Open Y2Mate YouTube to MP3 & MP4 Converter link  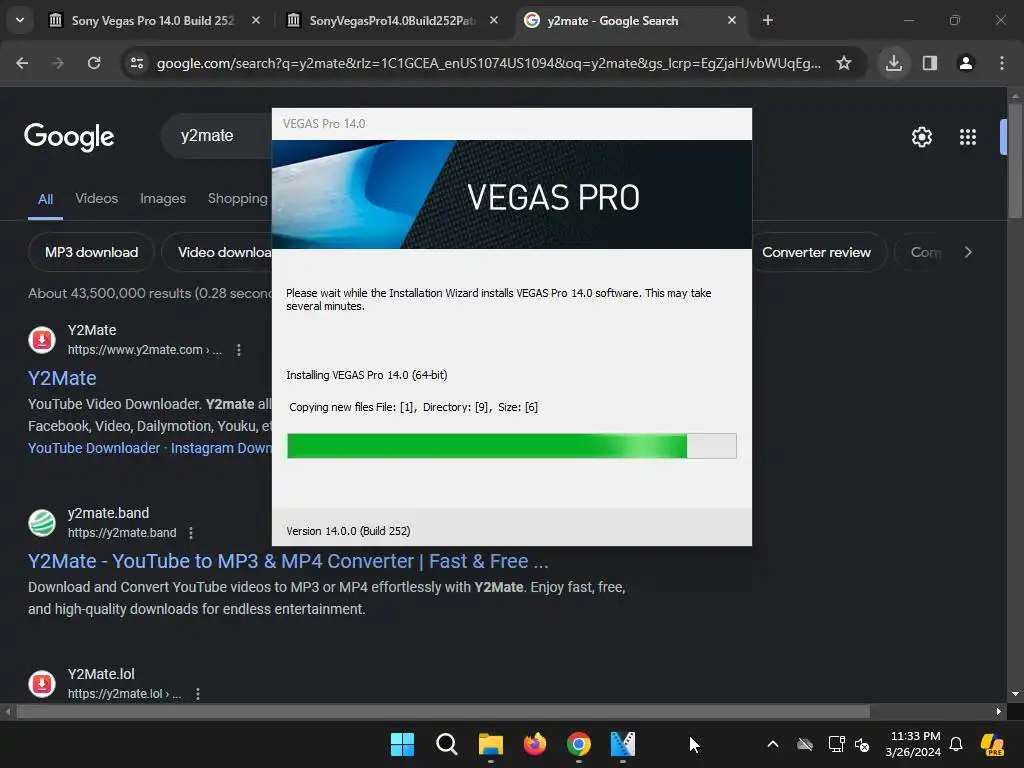(288, 561)
